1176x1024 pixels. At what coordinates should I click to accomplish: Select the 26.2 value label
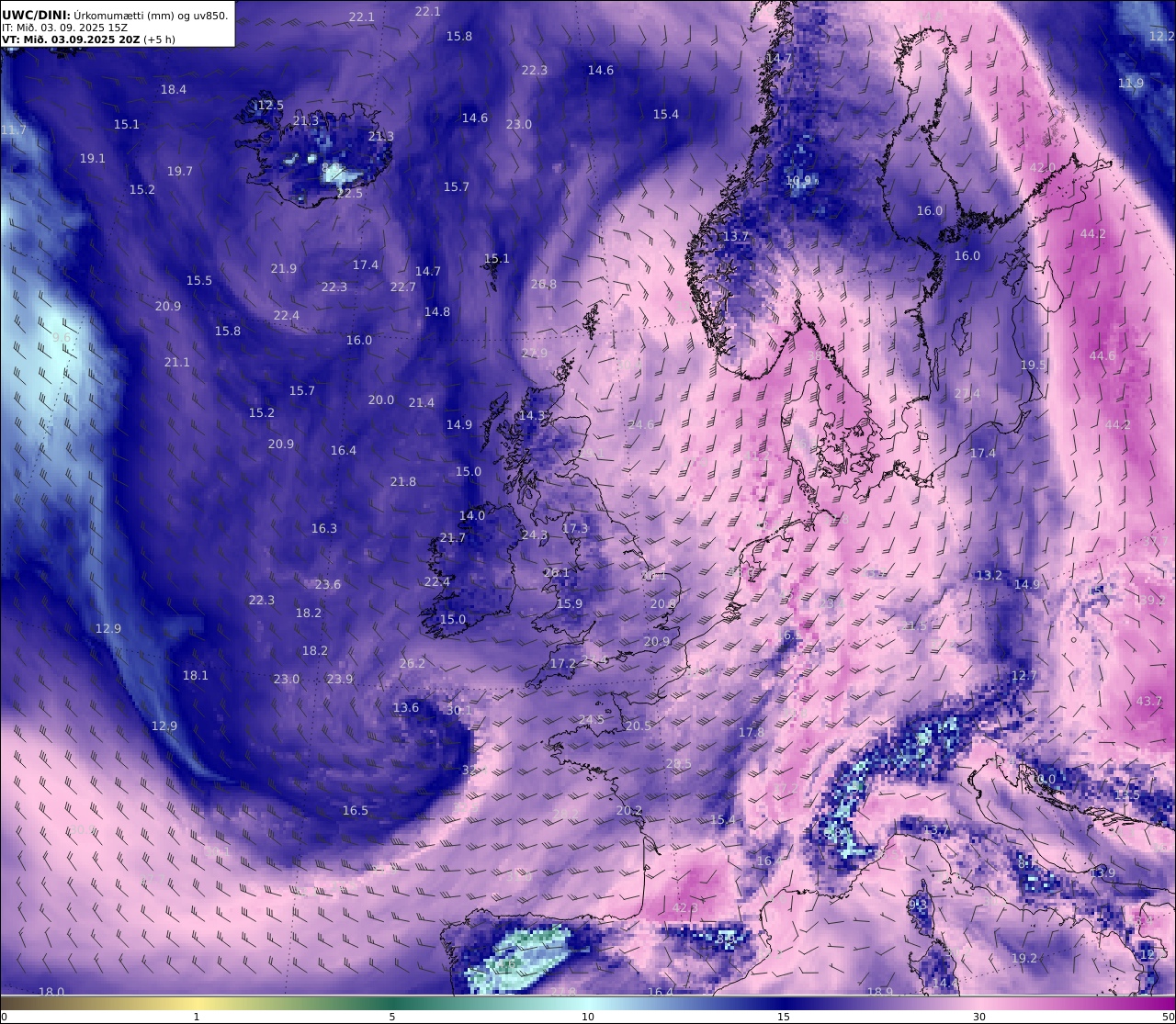pos(412,663)
